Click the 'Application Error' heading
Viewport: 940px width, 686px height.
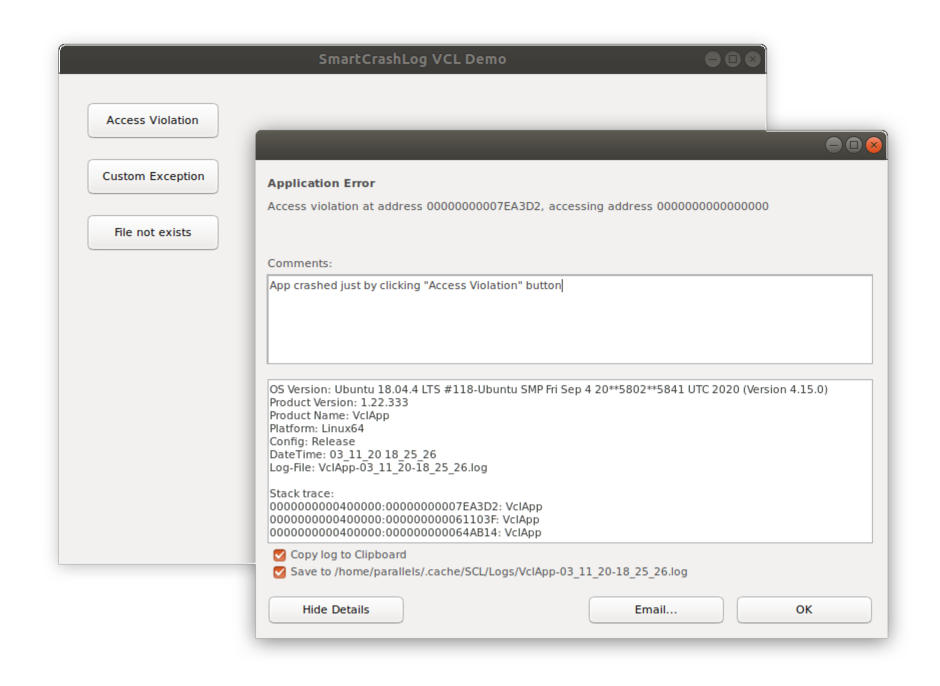(x=321, y=183)
